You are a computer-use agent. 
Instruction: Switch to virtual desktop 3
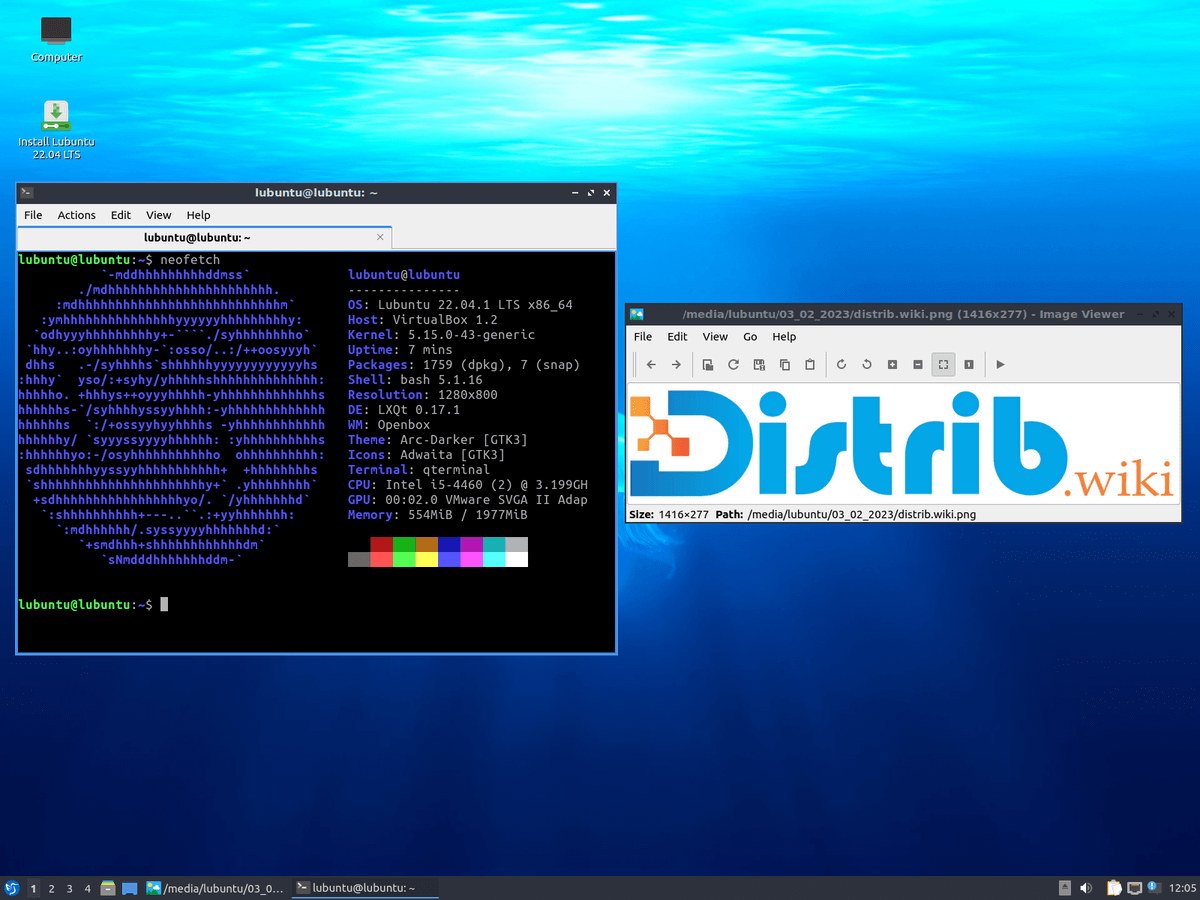(69, 888)
